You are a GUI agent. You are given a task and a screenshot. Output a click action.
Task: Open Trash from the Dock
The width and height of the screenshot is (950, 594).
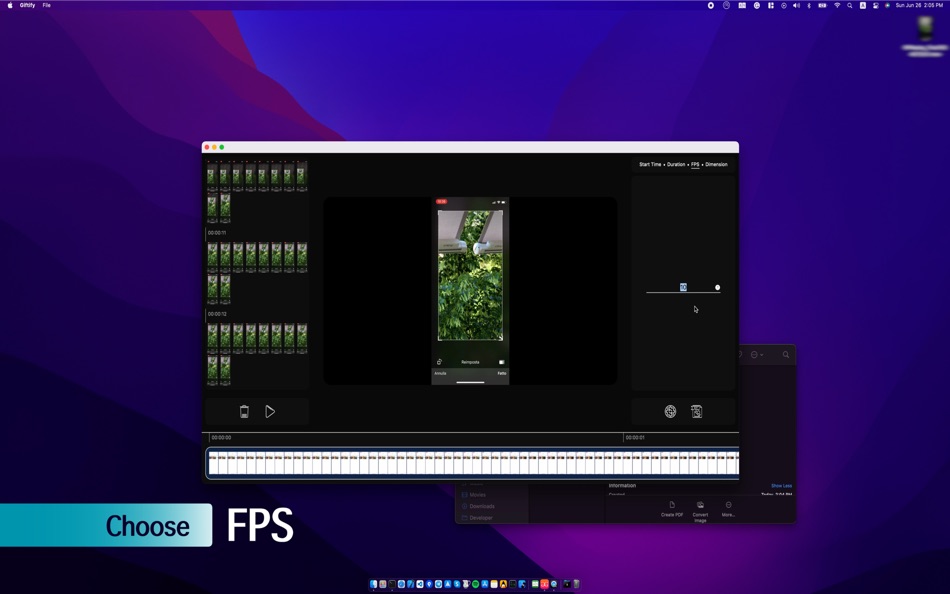pyautogui.click(x=576, y=584)
